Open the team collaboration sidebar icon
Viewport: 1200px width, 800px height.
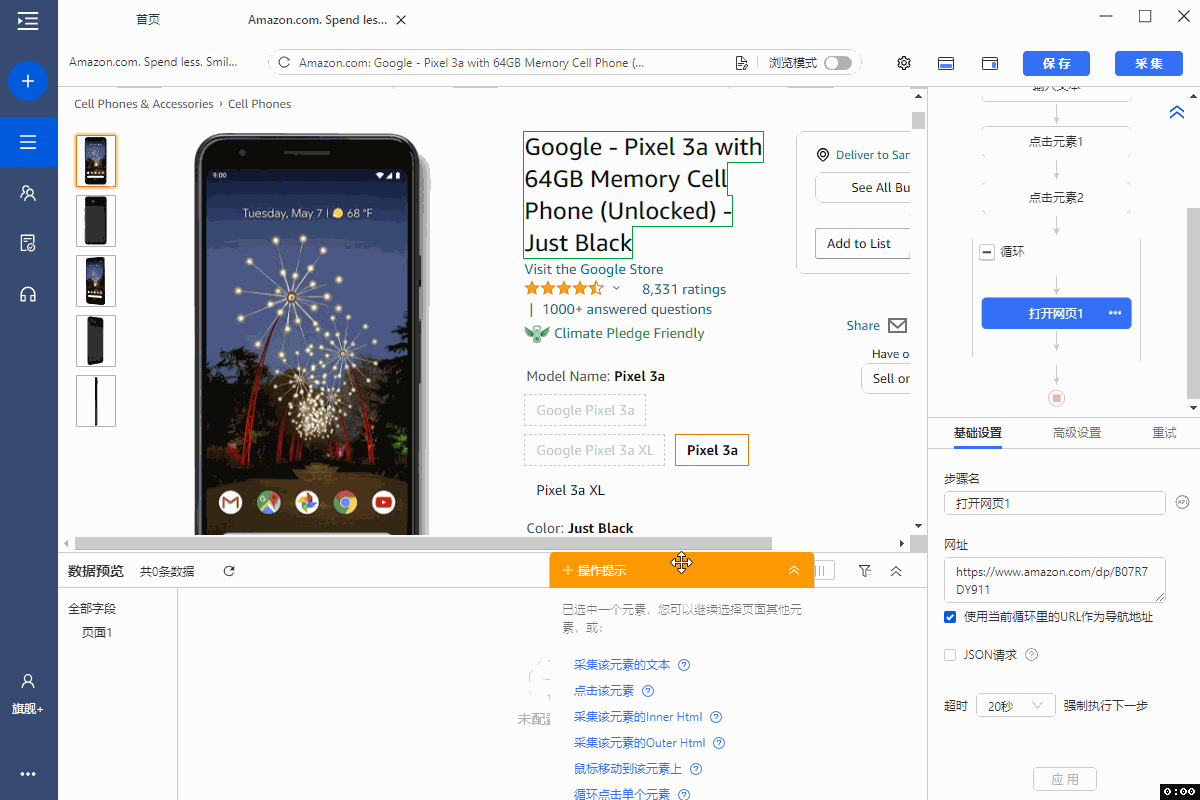pos(28,193)
